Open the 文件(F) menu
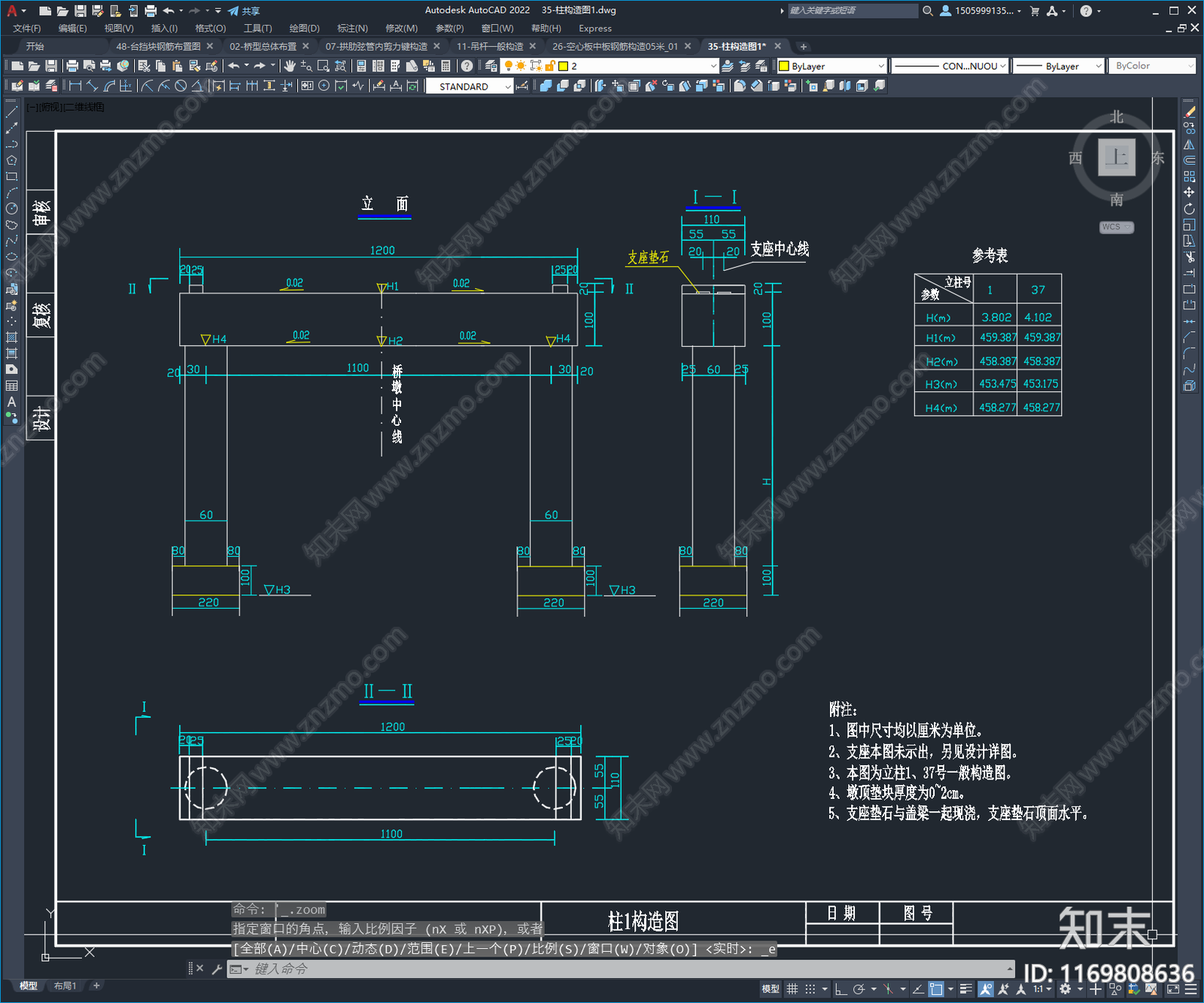This screenshot has height=1003, width=1204. [26, 29]
